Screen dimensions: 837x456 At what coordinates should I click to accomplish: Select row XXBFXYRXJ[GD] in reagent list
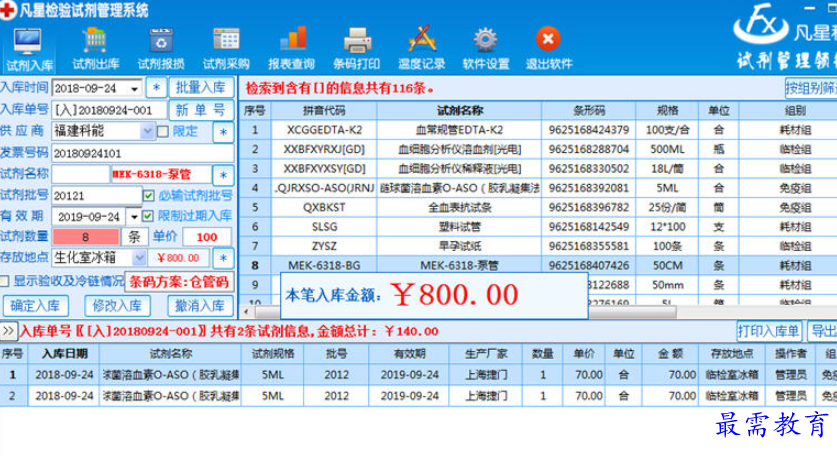[538, 149]
